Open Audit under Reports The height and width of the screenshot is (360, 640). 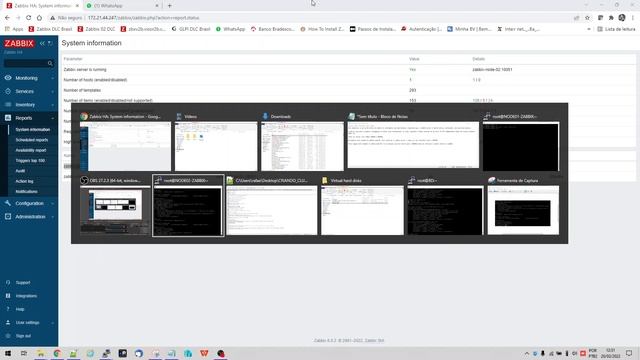(x=20, y=171)
